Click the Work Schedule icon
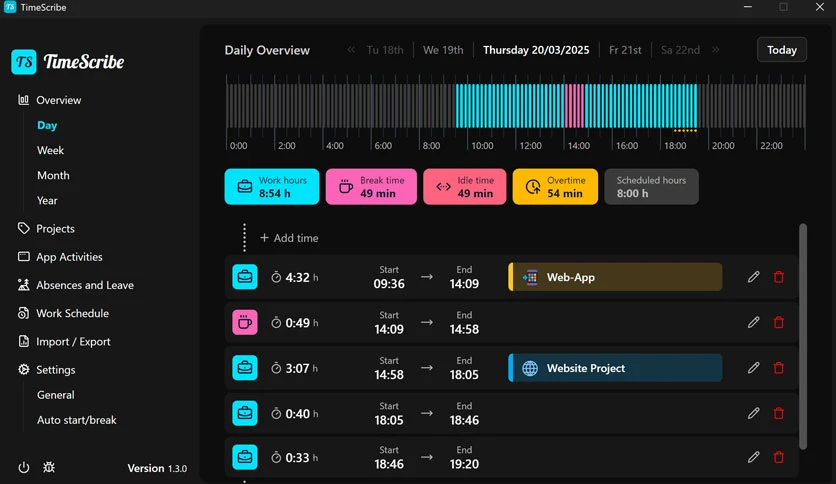This screenshot has height=484, width=836. [23, 313]
